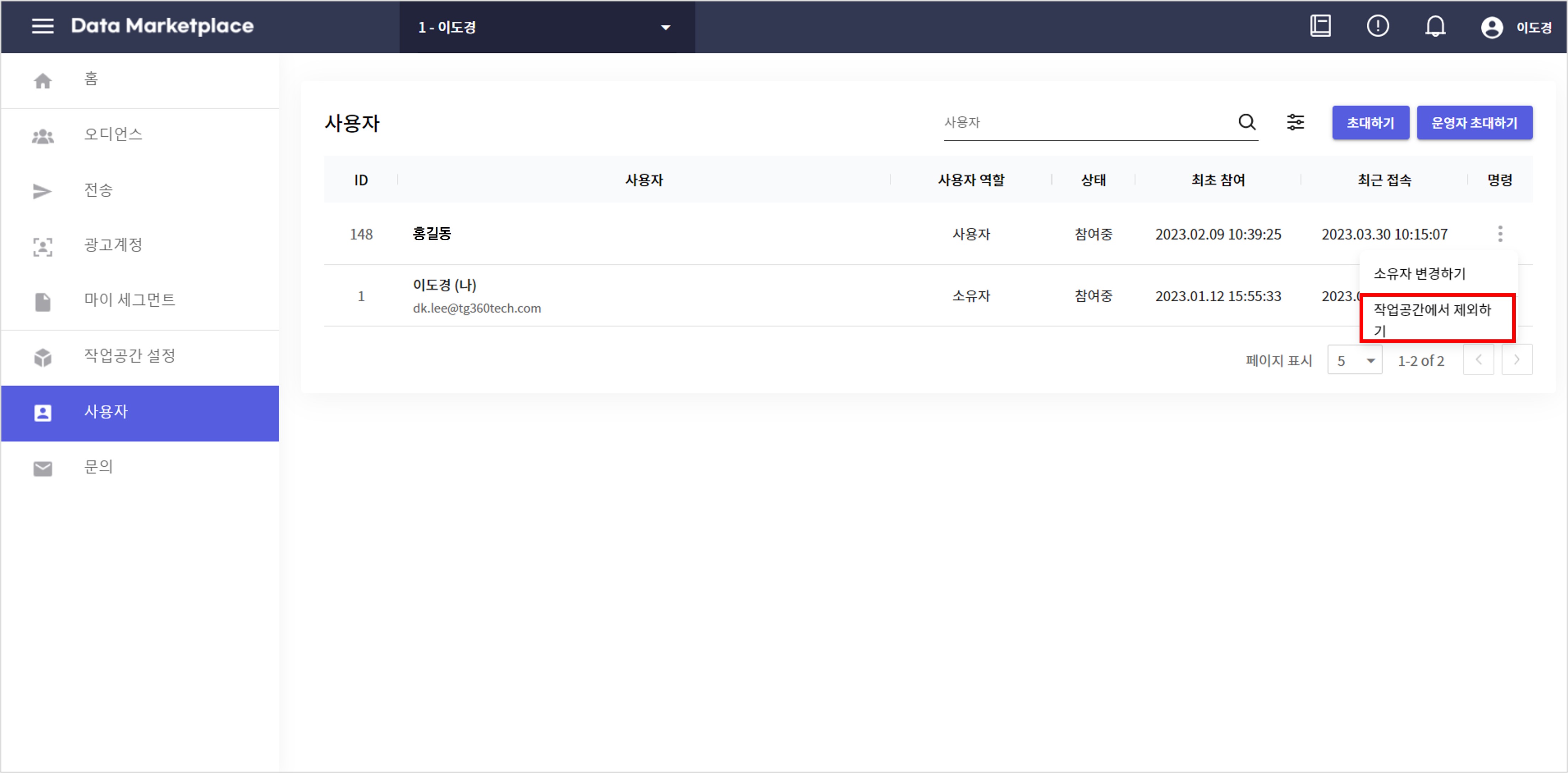Select 소유자 변경하기 from context menu
The width and height of the screenshot is (1568, 773).
[x=1419, y=274]
